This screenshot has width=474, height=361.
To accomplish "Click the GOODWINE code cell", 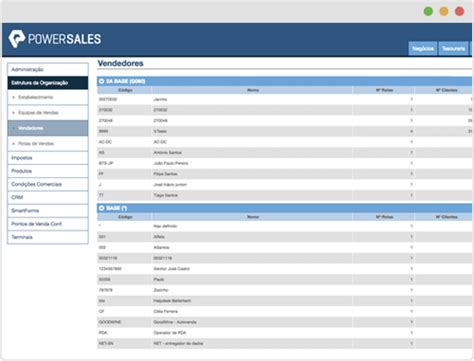I will (x=110, y=322).
